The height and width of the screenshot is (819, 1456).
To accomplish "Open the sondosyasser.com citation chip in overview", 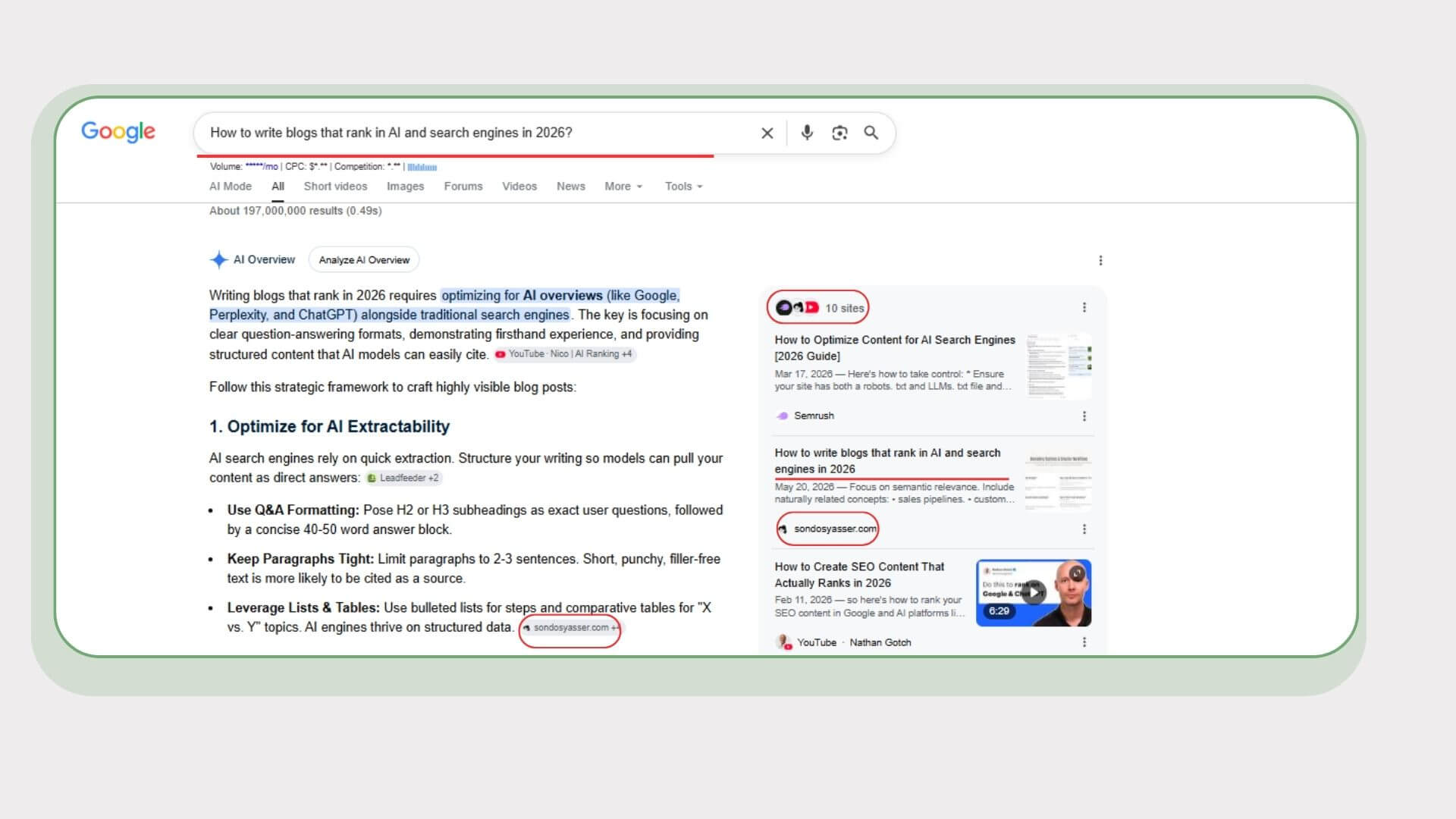I will 570,628.
